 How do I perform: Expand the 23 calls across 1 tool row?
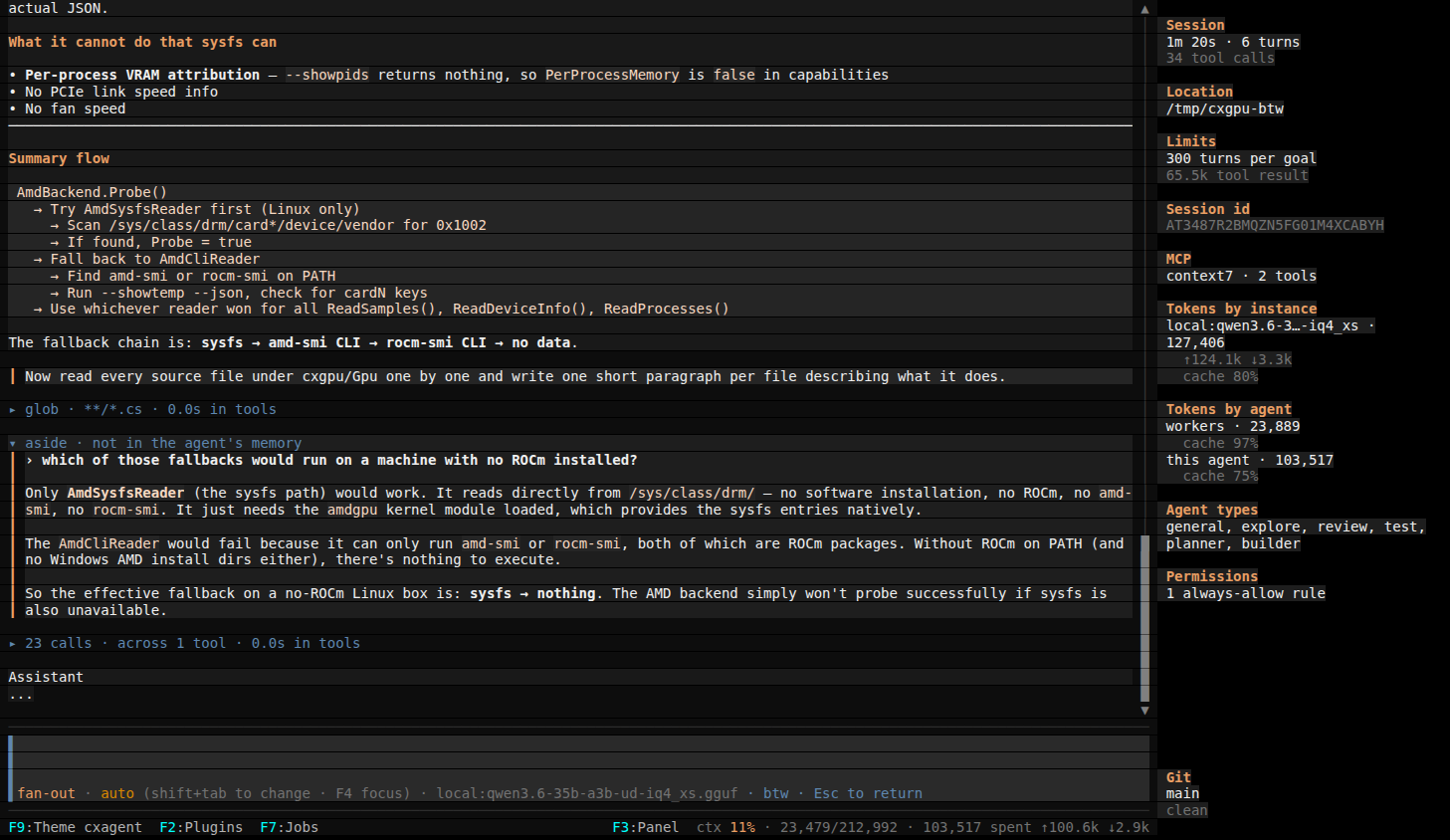pyautogui.click(x=184, y=643)
